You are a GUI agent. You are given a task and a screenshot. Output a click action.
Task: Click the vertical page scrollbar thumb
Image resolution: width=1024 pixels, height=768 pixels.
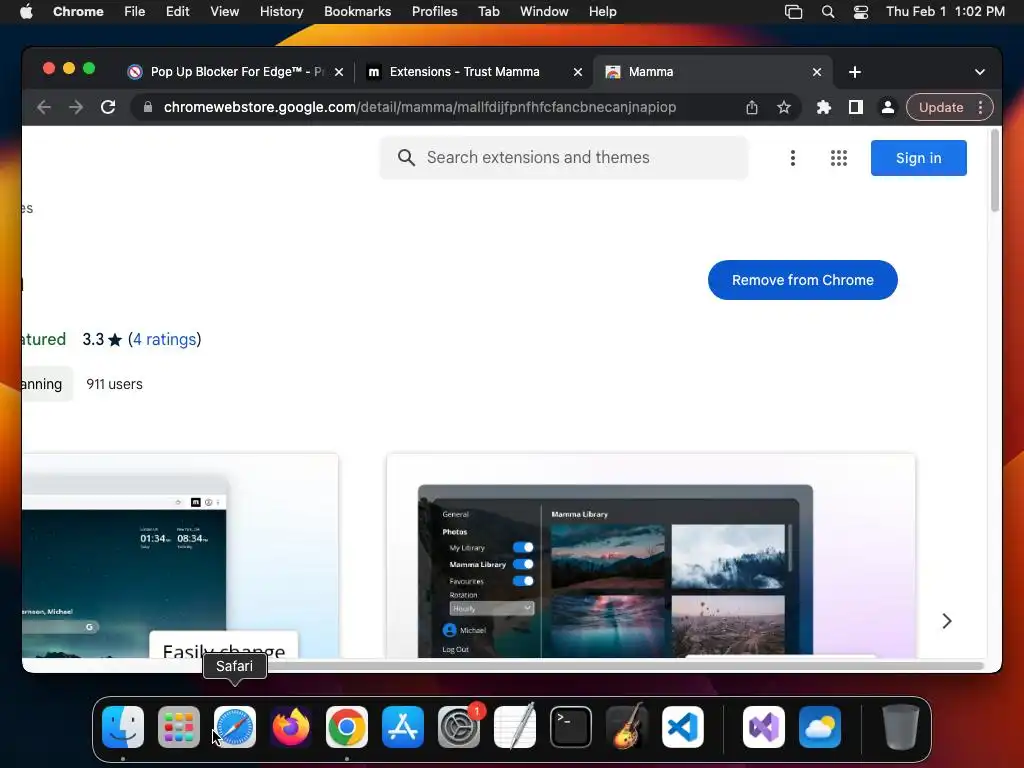point(995,170)
